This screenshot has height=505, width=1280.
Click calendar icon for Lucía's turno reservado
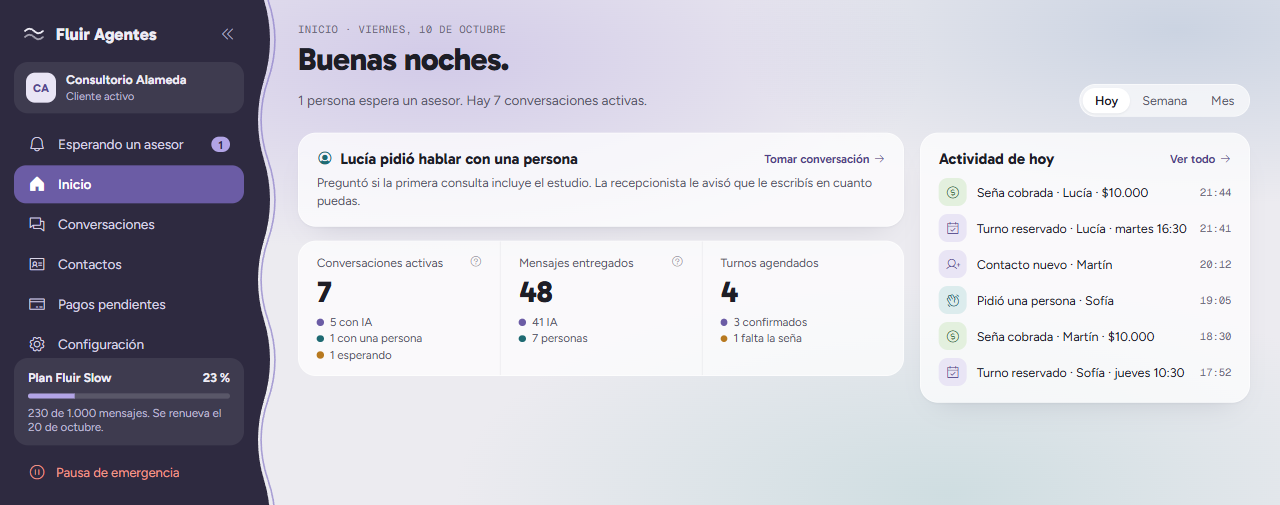coord(952,228)
